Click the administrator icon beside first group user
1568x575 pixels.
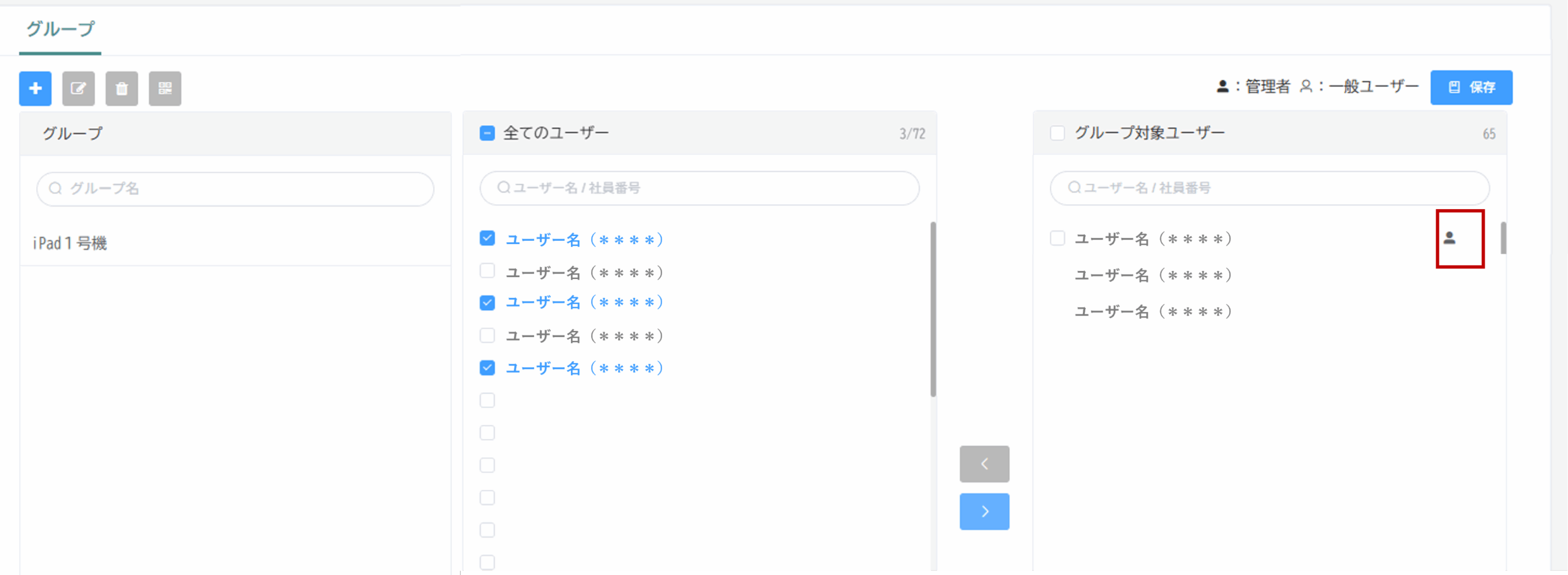pyautogui.click(x=1449, y=238)
